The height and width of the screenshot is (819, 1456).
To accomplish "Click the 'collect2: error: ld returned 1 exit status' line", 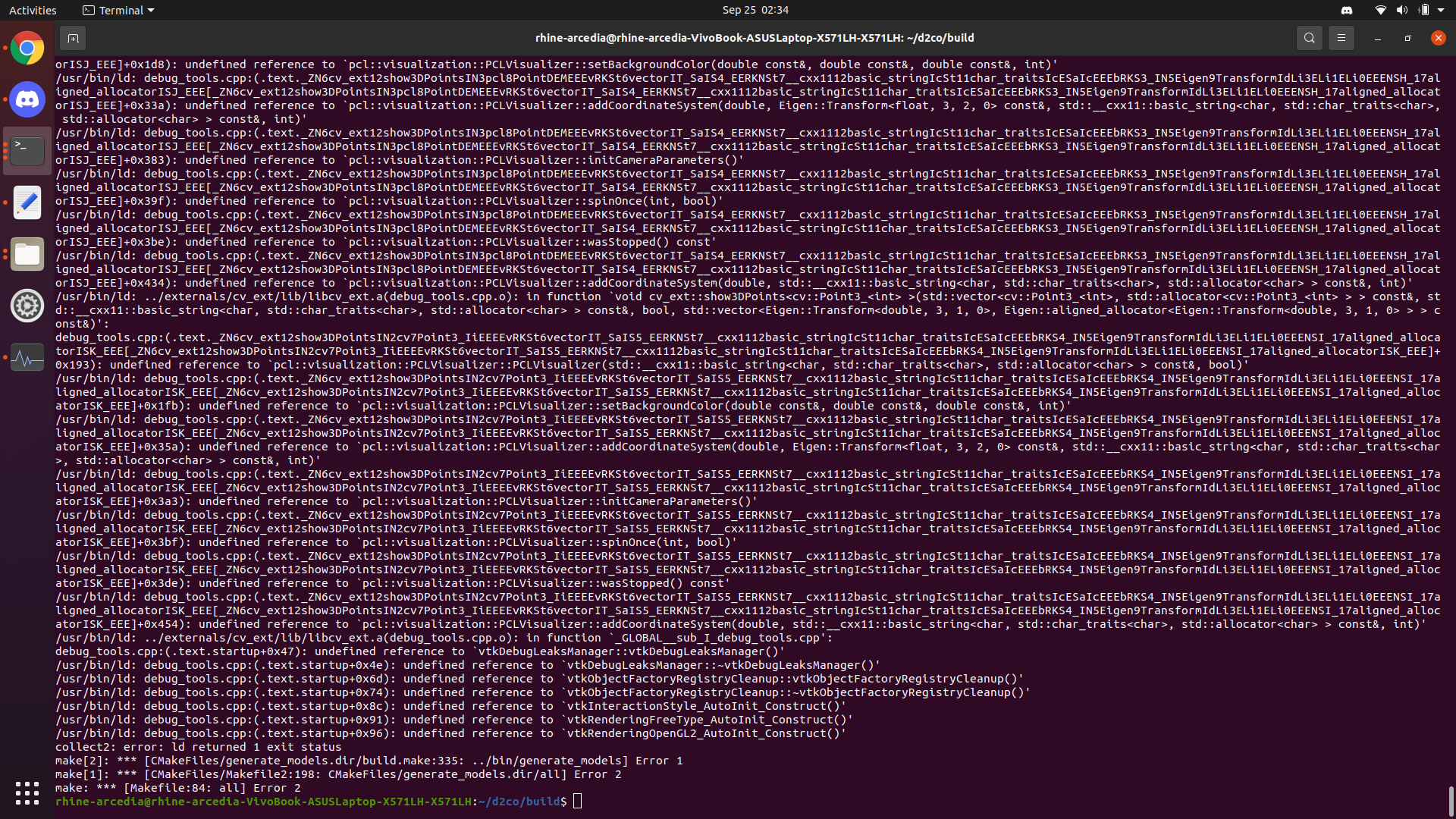I will 199,747.
